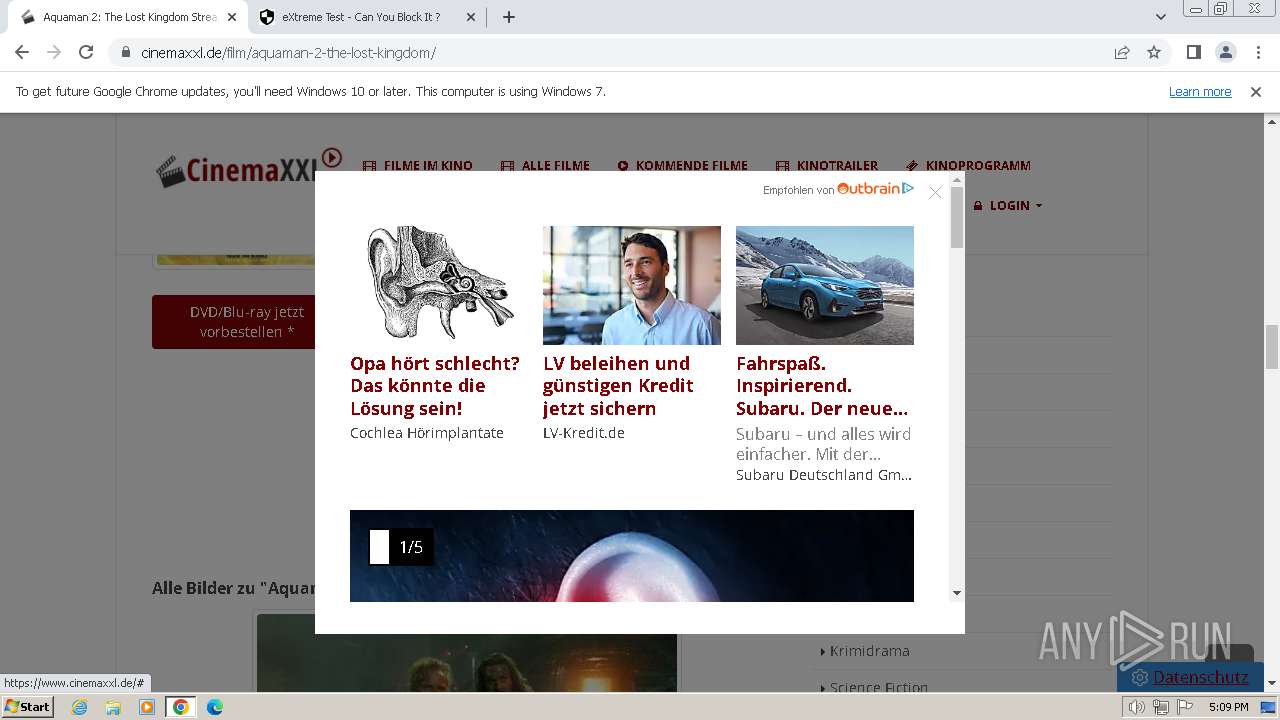The height and width of the screenshot is (720, 1280).
Task: Close the Outbrain popup overlay
Action: click(x=935, y=192)
